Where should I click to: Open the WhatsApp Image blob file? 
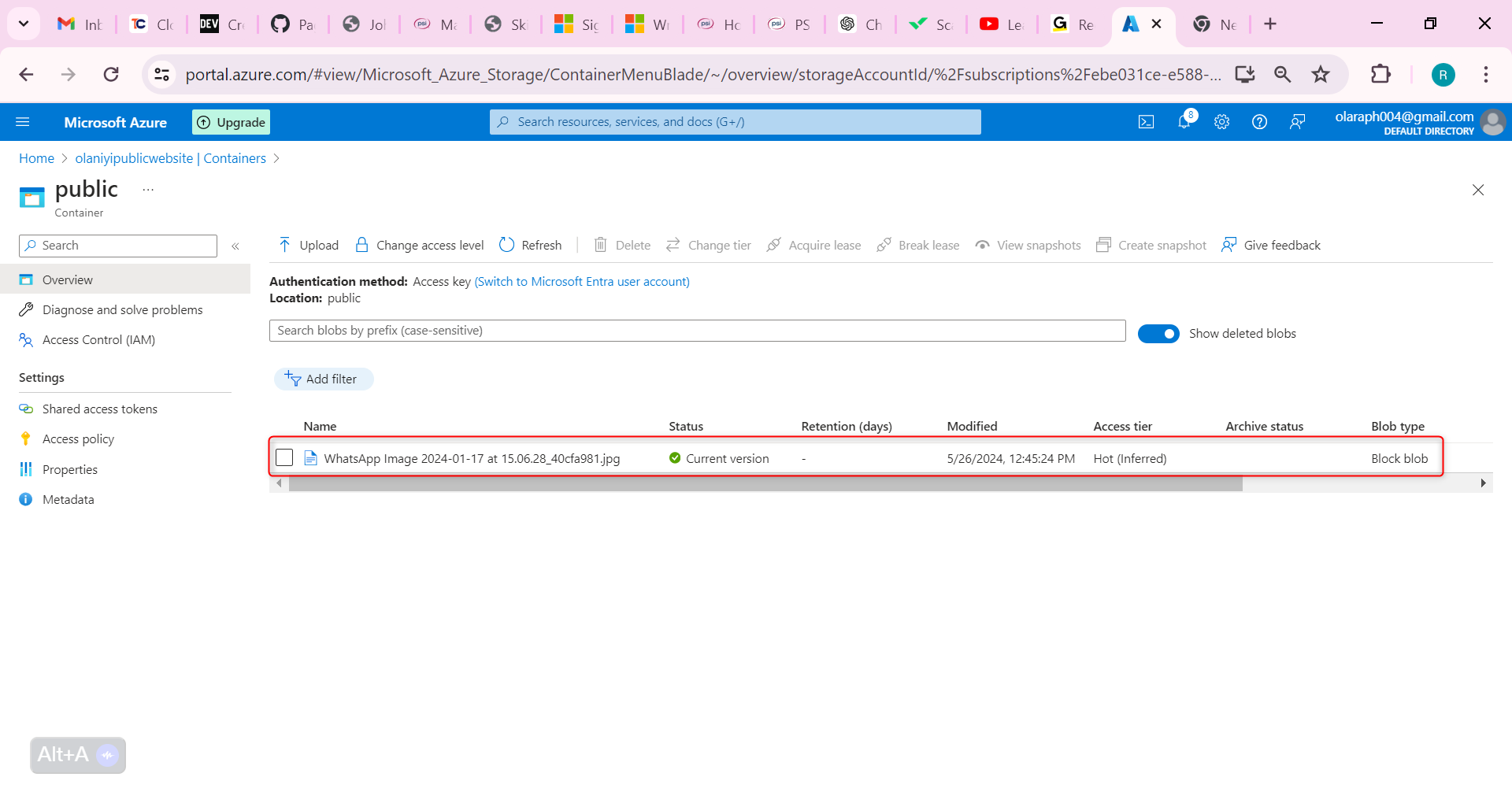pos(472,458)
